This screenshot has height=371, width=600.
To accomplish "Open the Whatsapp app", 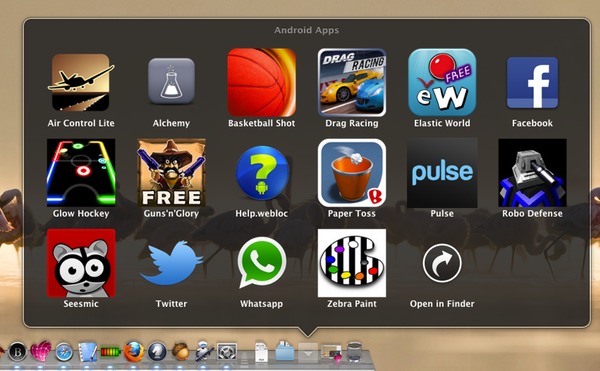I will click(262, 263).
